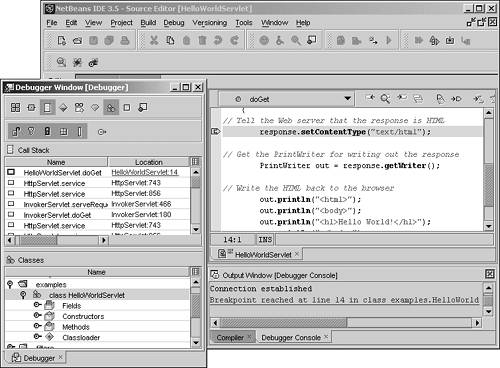This screenshot has height=368, width=500.
Task: Toggle the Watches outlined diamond view button
Action: [x=95, y=107]
